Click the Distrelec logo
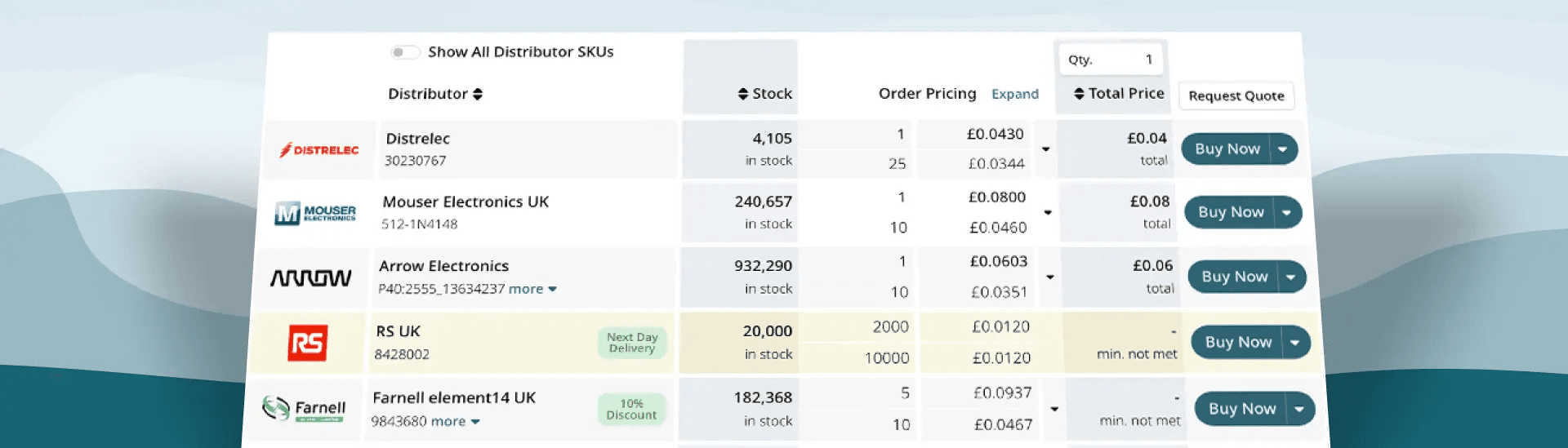 [x=319, y=150]
